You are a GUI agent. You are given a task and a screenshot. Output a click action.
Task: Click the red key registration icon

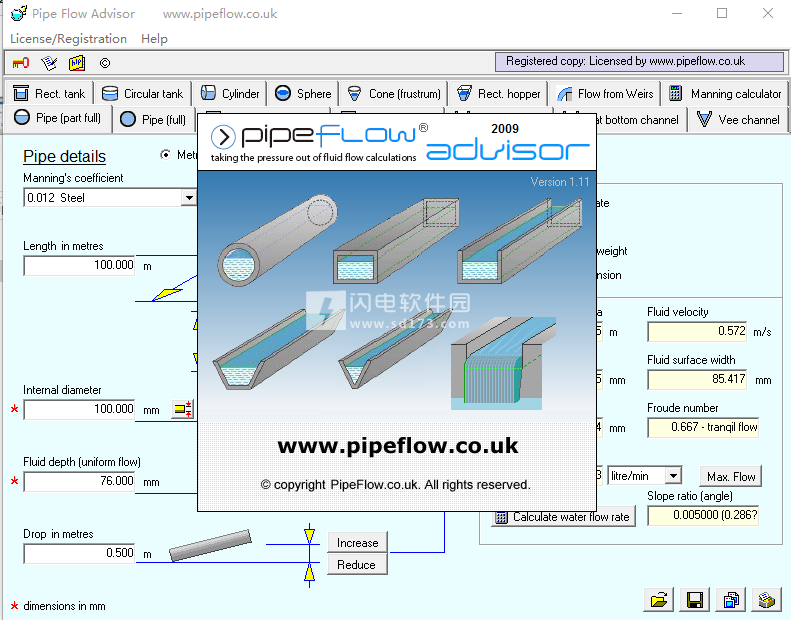point(21,63)
